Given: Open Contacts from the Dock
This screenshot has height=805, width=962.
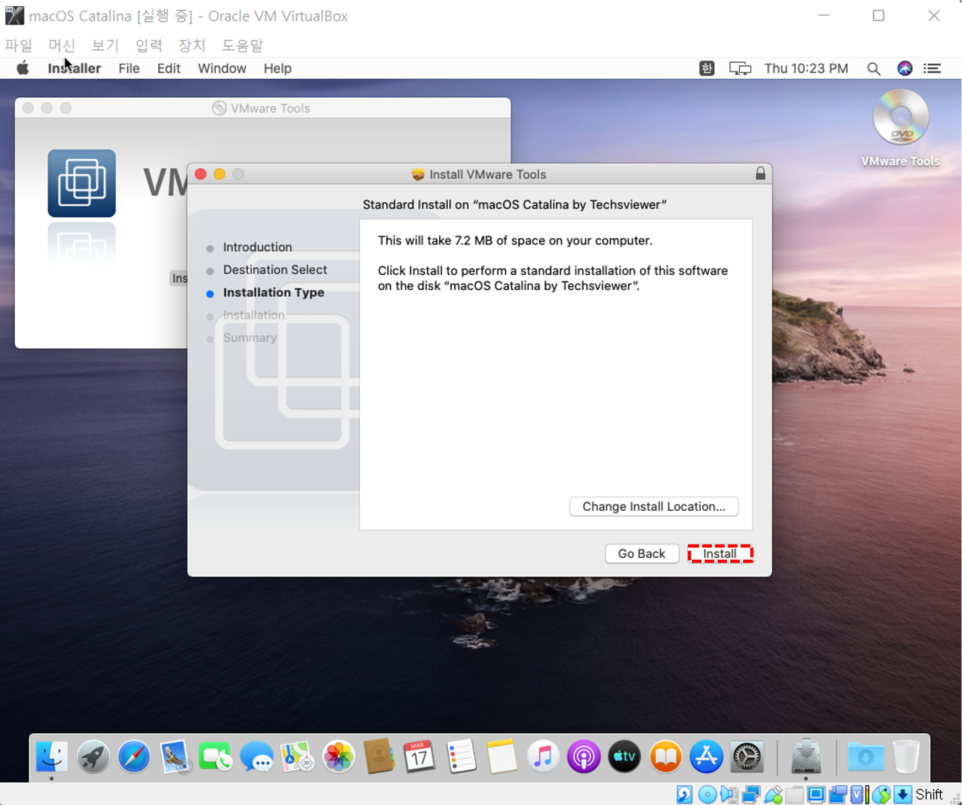Looking at the screenshot, I should point(379,756).
